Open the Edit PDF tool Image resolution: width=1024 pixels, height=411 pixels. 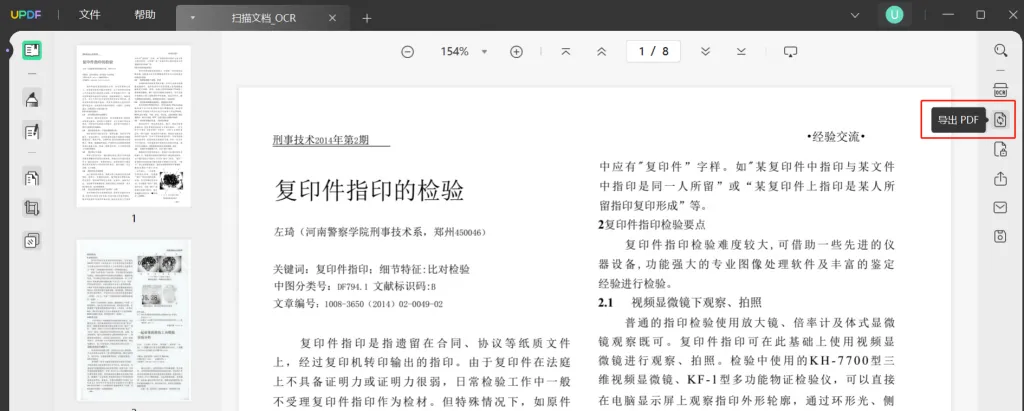tap(32, 131)
